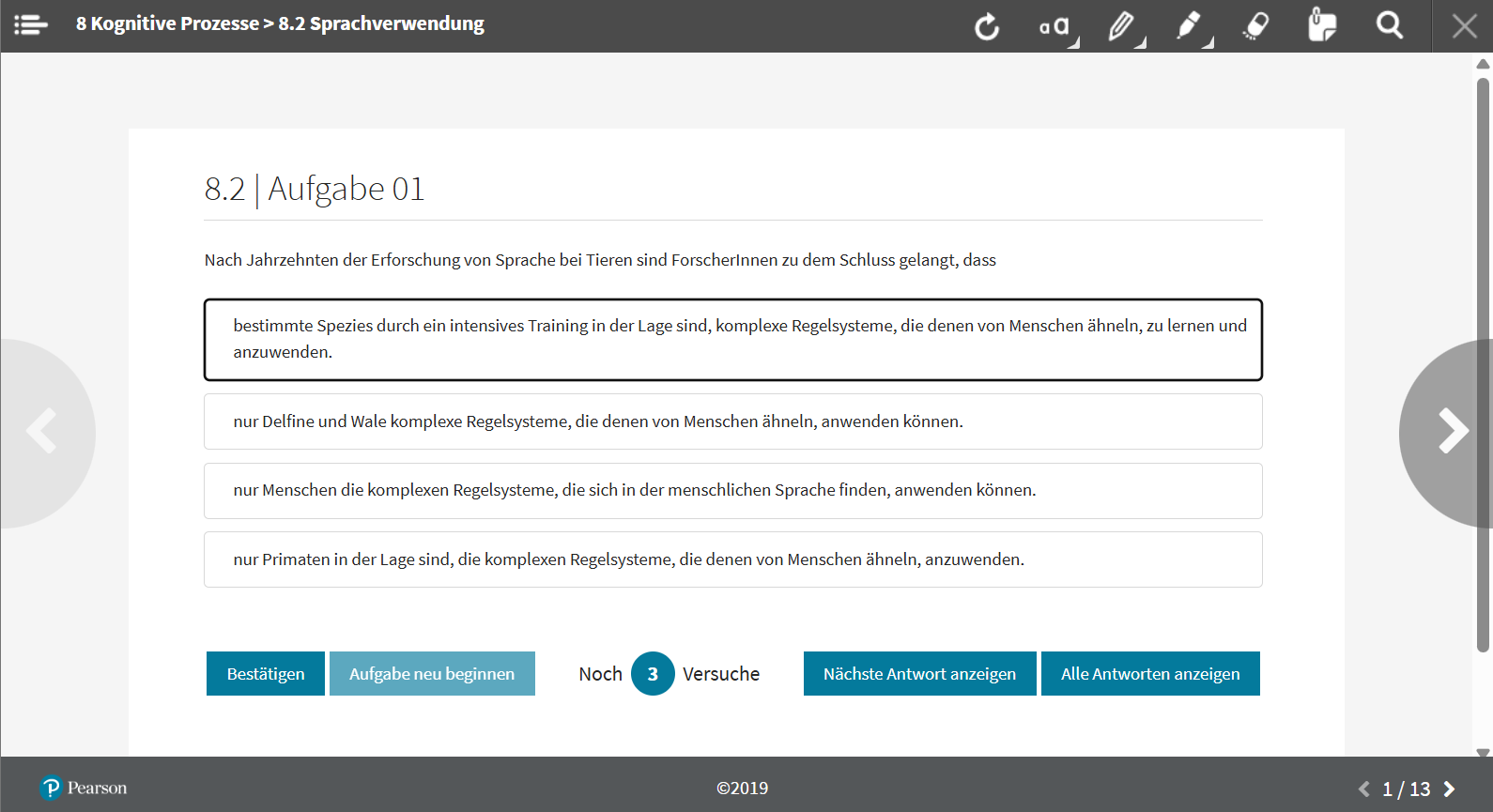
Task: Click 'Nächste Antwort anzeigen'
Action: [919, 674]
